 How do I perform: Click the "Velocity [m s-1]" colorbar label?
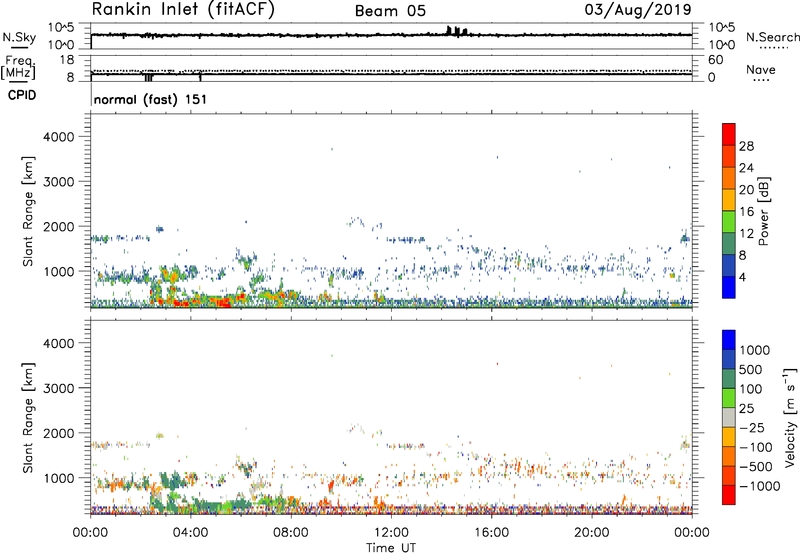point(790,417)
